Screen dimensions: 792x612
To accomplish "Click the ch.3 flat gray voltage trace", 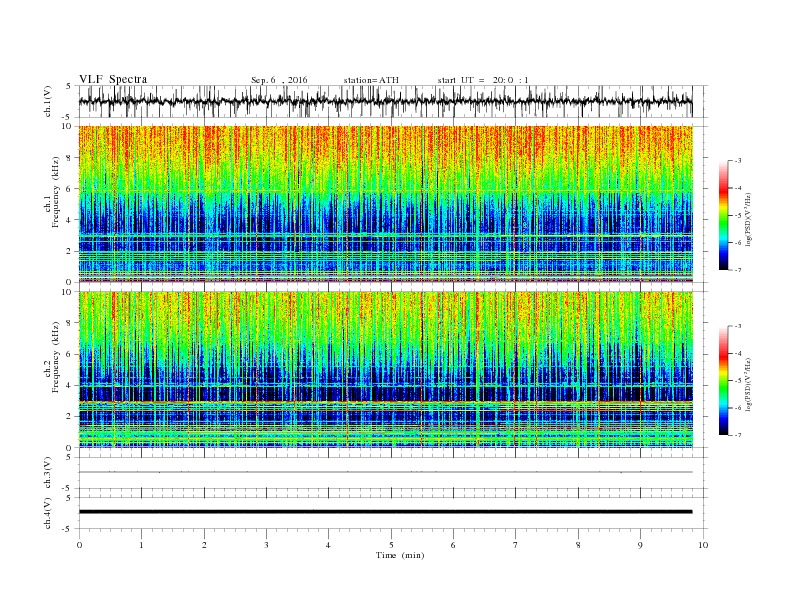I will tap(385, 472).
